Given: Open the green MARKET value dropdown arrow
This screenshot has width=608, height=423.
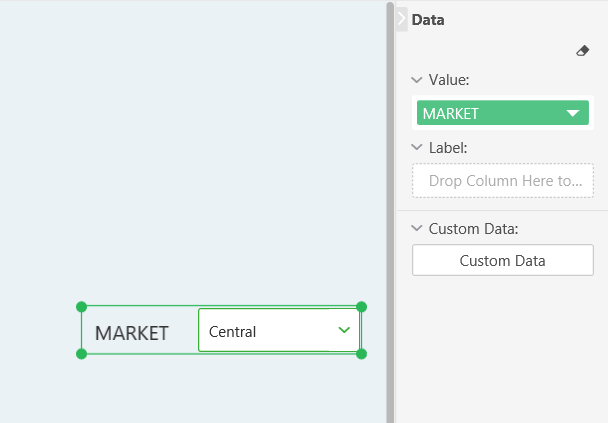Looking at the screenshot, I should tap(573, 114).
